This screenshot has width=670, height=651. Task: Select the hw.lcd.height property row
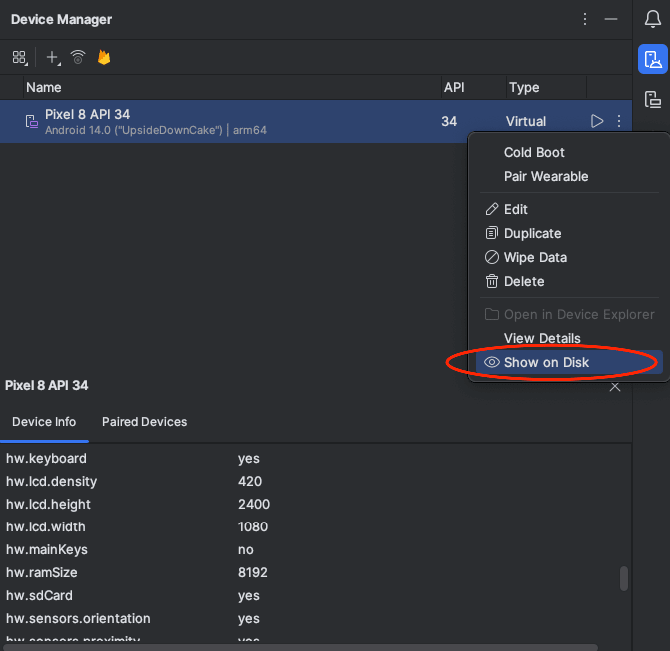coord(314,504)
